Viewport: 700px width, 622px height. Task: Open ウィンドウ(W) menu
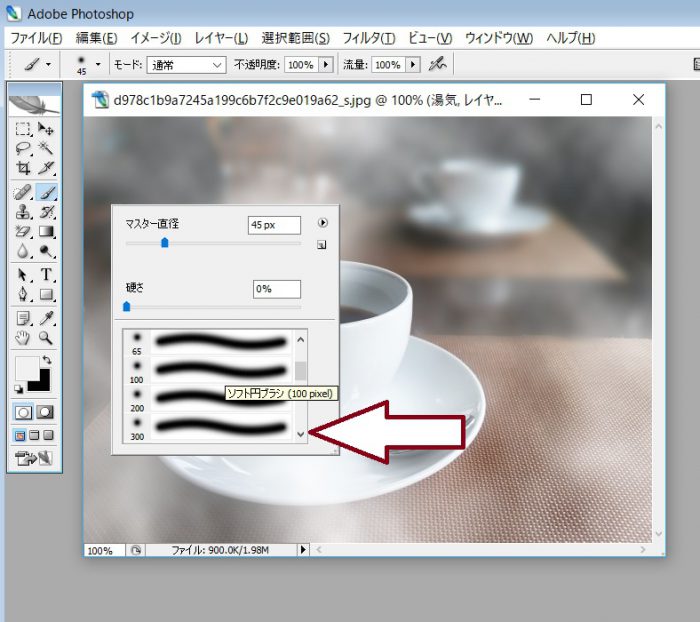(x=499, y=38)
